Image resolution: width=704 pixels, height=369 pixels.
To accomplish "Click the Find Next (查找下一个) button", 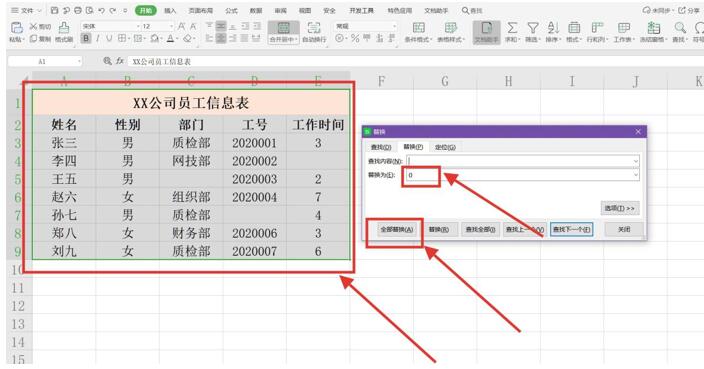I will tap(572, 229).
